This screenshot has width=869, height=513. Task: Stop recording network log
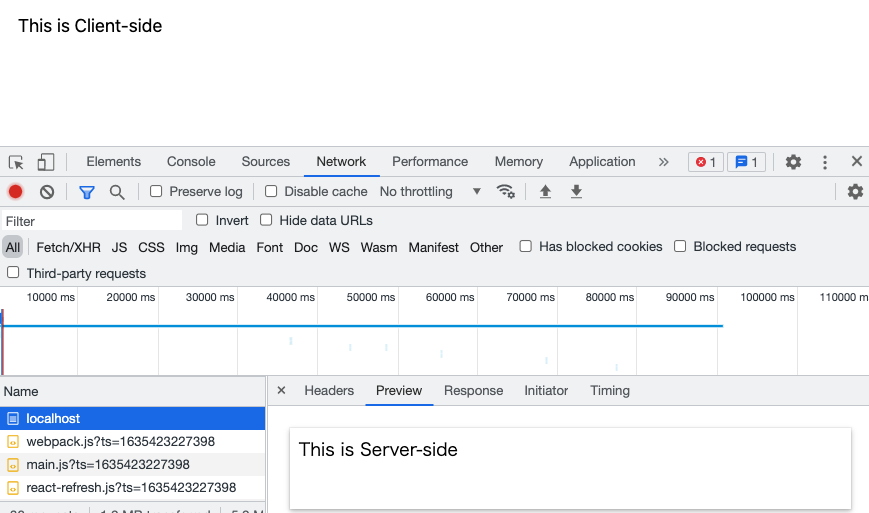pos(16,192)
